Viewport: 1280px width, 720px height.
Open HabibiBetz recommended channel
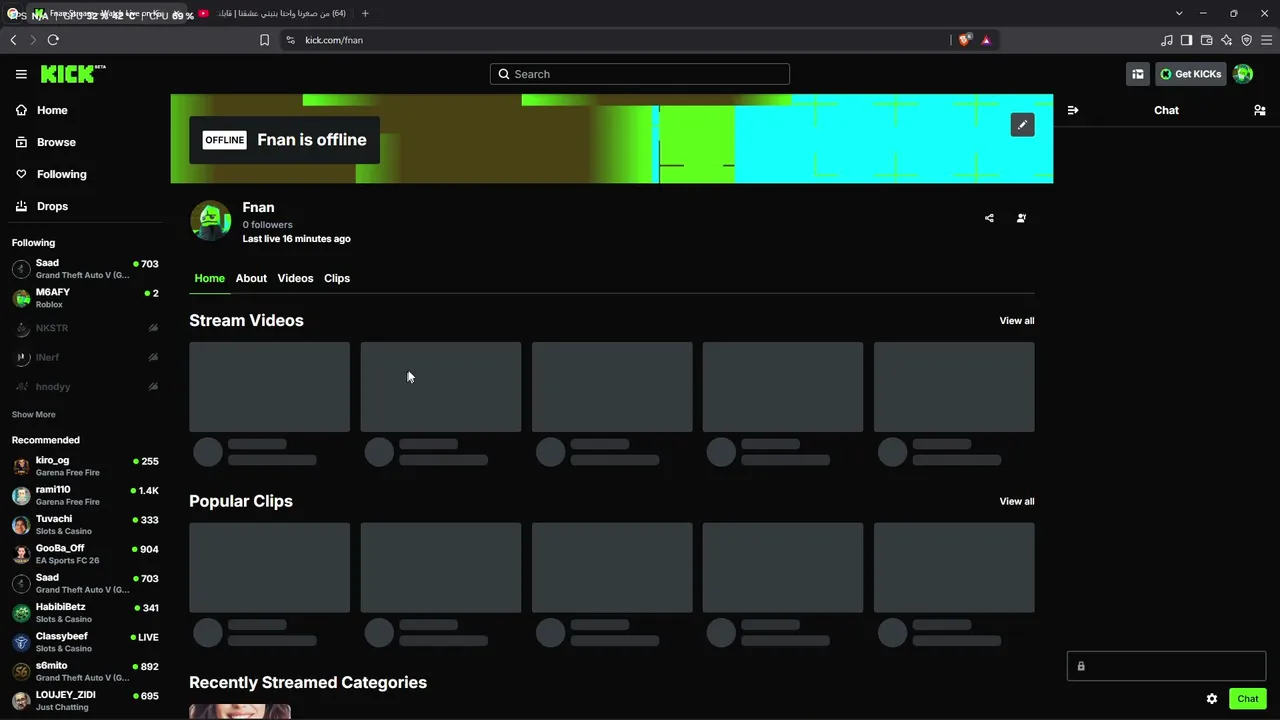click(85, 613)
